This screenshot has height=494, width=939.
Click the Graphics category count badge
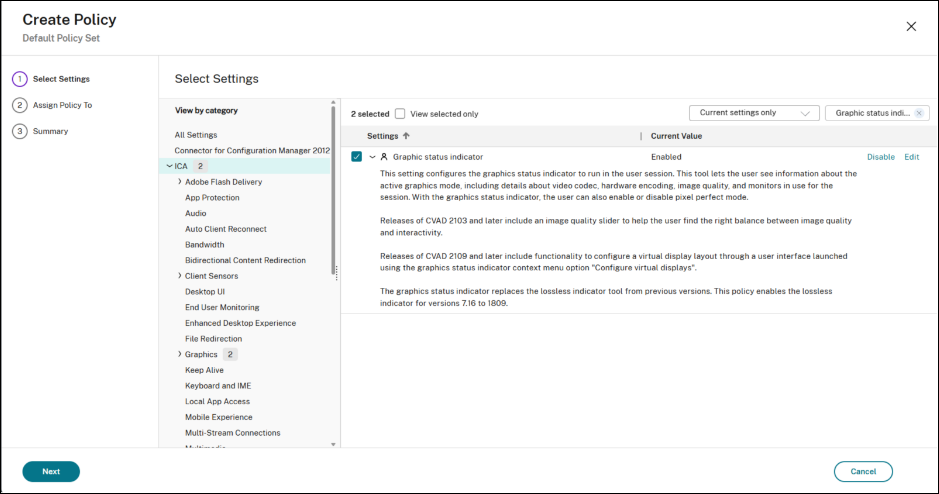coord(230,355)
